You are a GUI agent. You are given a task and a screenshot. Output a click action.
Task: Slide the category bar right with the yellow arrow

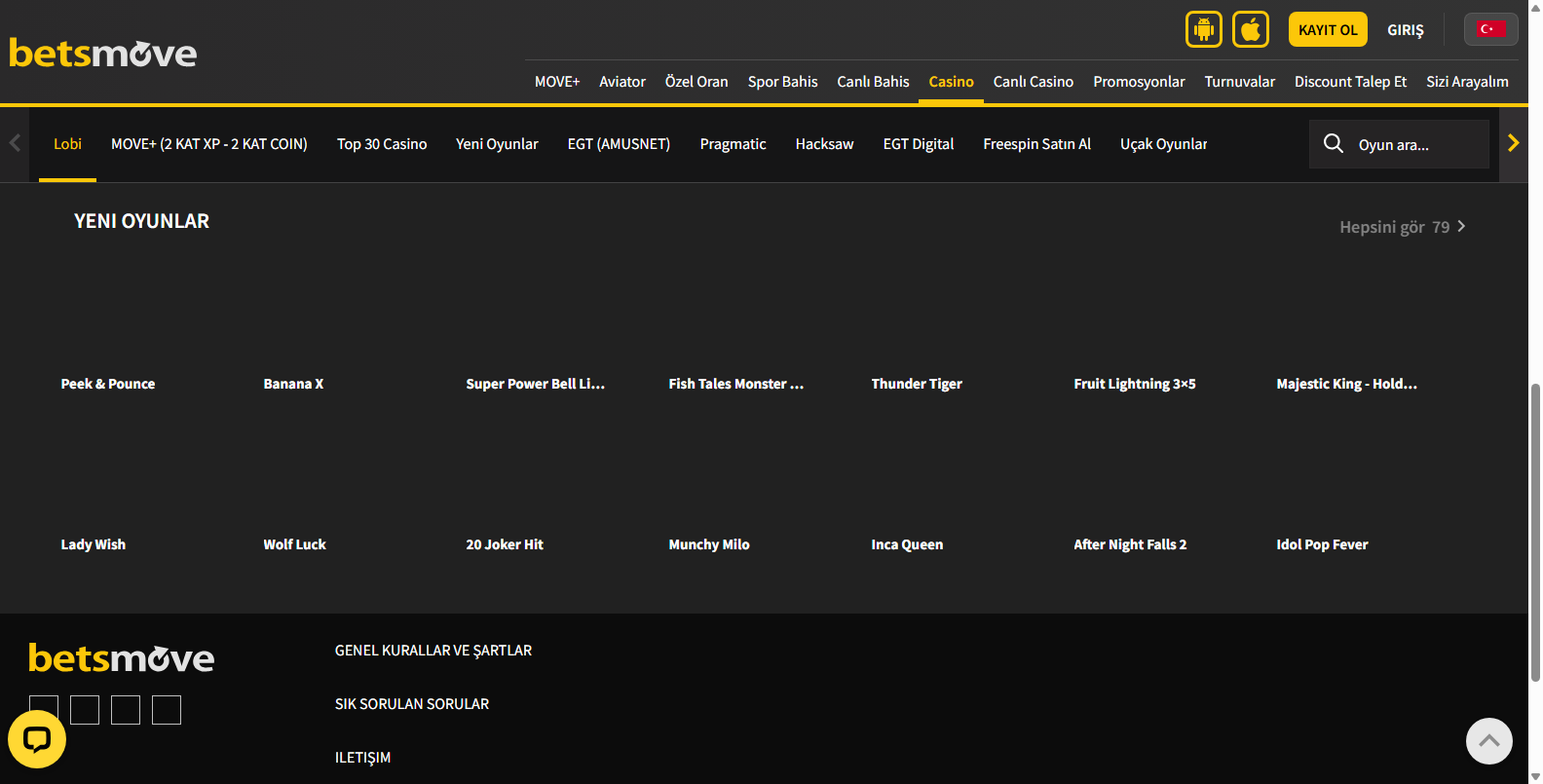(x=1513, y=144)
